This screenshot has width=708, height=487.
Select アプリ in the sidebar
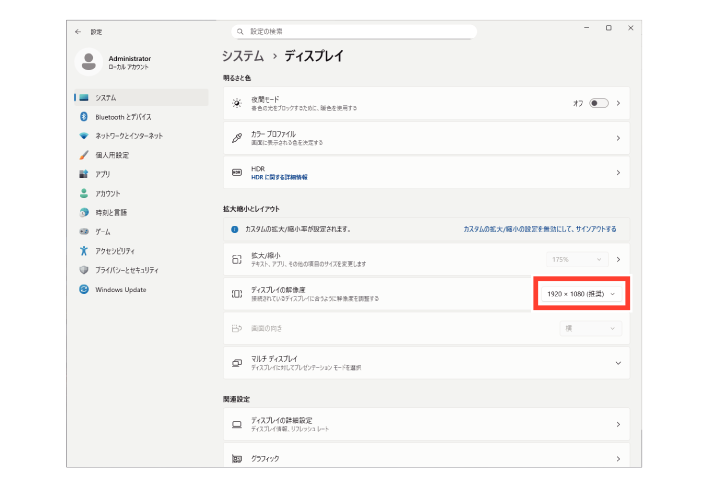102,174
